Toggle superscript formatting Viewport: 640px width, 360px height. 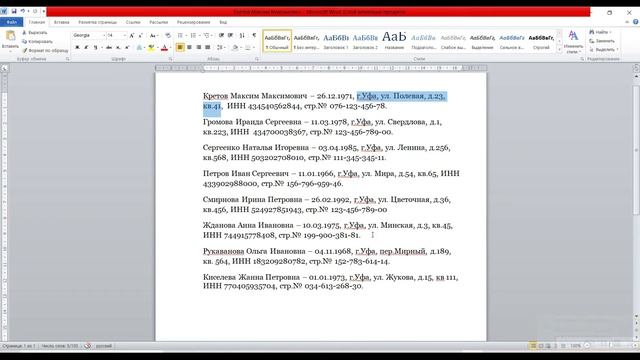pyautogui.click(x=127, y=48)
